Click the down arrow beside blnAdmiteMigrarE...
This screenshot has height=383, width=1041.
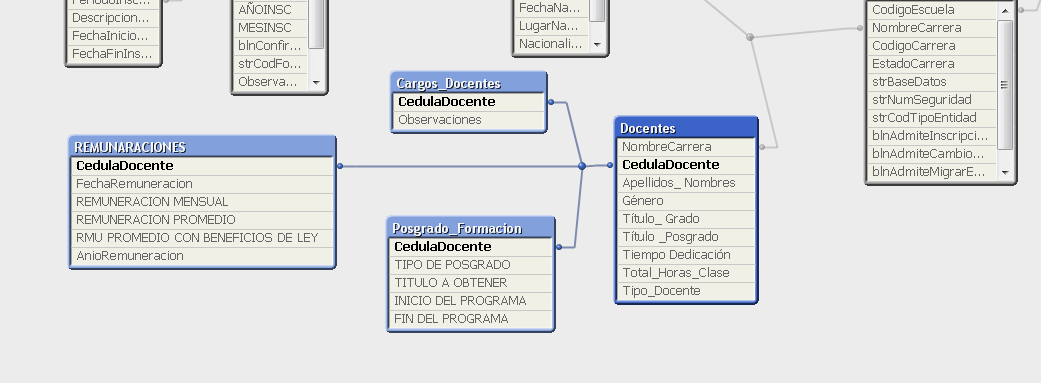click(x=1005, y=172)
